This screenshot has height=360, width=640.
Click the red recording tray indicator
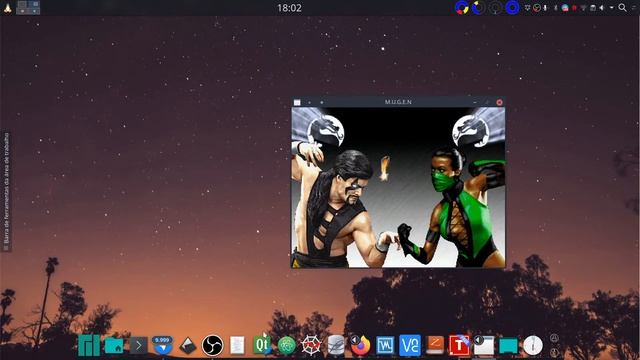pos(574,8)
